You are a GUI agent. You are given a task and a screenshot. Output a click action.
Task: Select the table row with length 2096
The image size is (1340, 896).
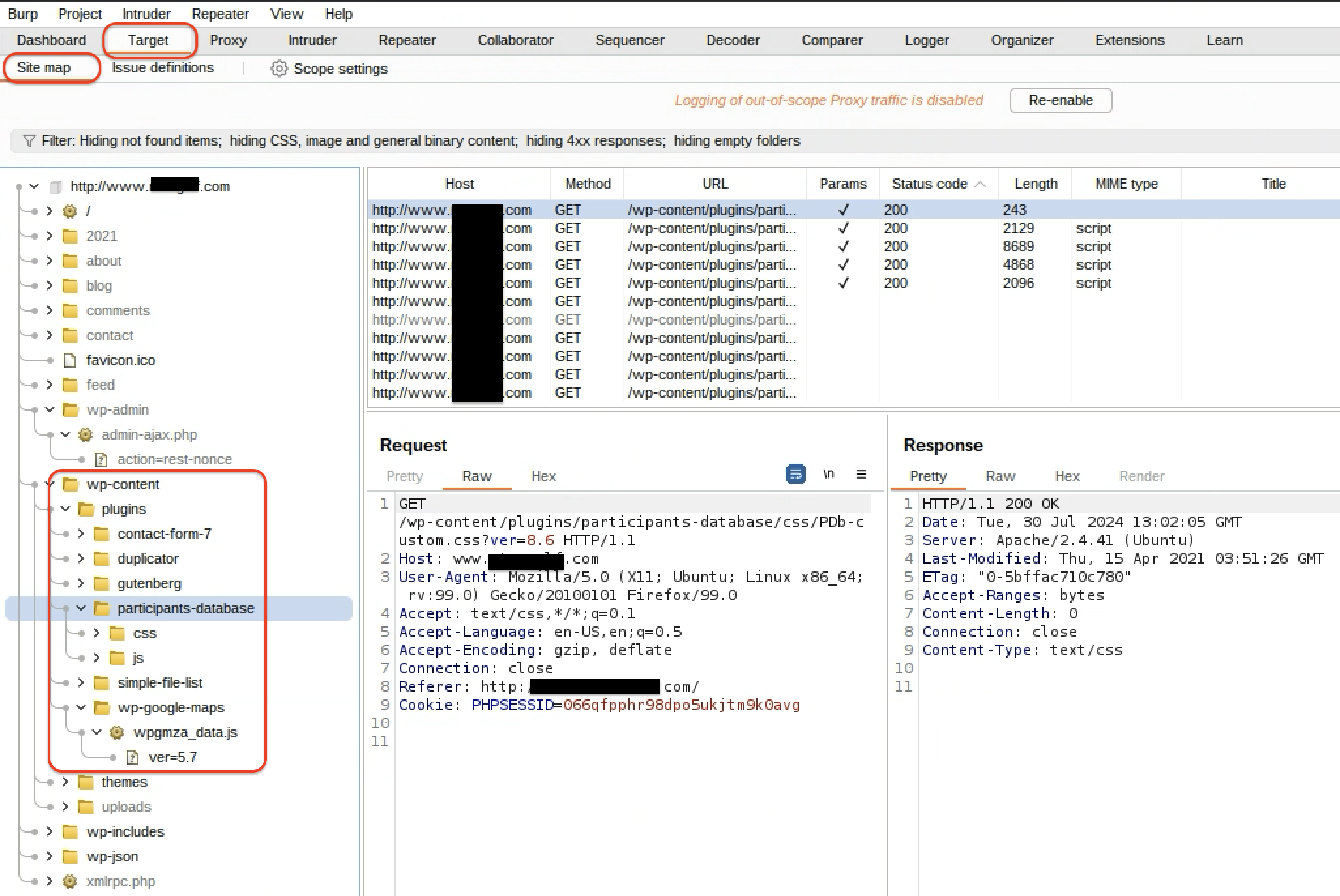tap(853, 283)
